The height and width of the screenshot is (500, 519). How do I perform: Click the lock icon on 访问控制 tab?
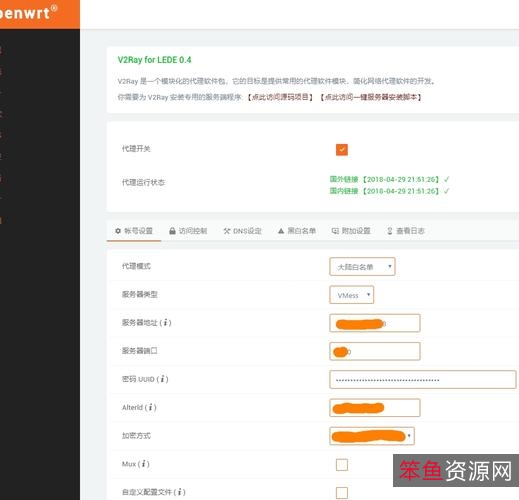(172, 231)
